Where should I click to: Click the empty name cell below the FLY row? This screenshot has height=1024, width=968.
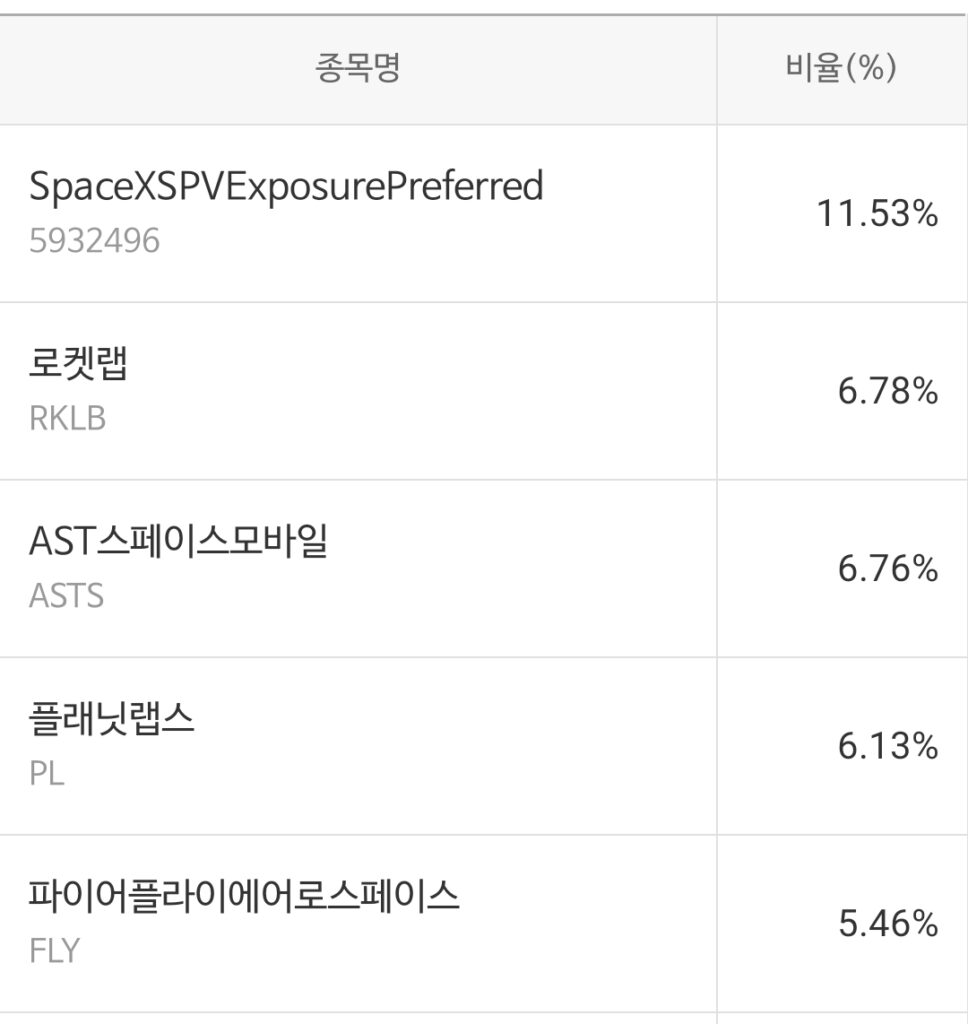pyautogui.click(x=358, y=1018)
